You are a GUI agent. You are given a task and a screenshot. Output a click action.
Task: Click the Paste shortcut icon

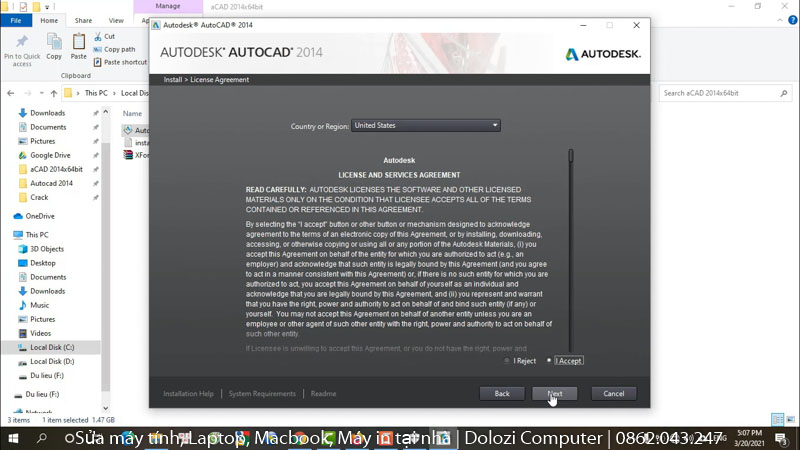click(x=97, y=62)
